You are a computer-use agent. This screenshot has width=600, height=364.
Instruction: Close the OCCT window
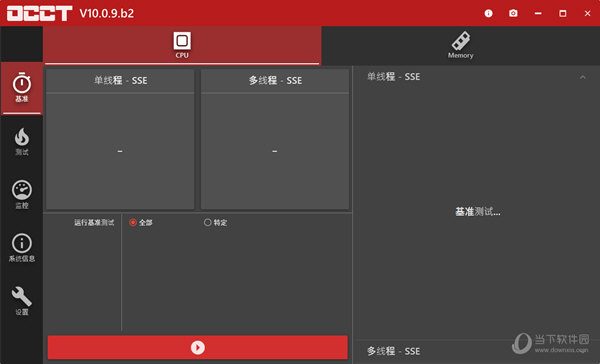click(587, 13)
